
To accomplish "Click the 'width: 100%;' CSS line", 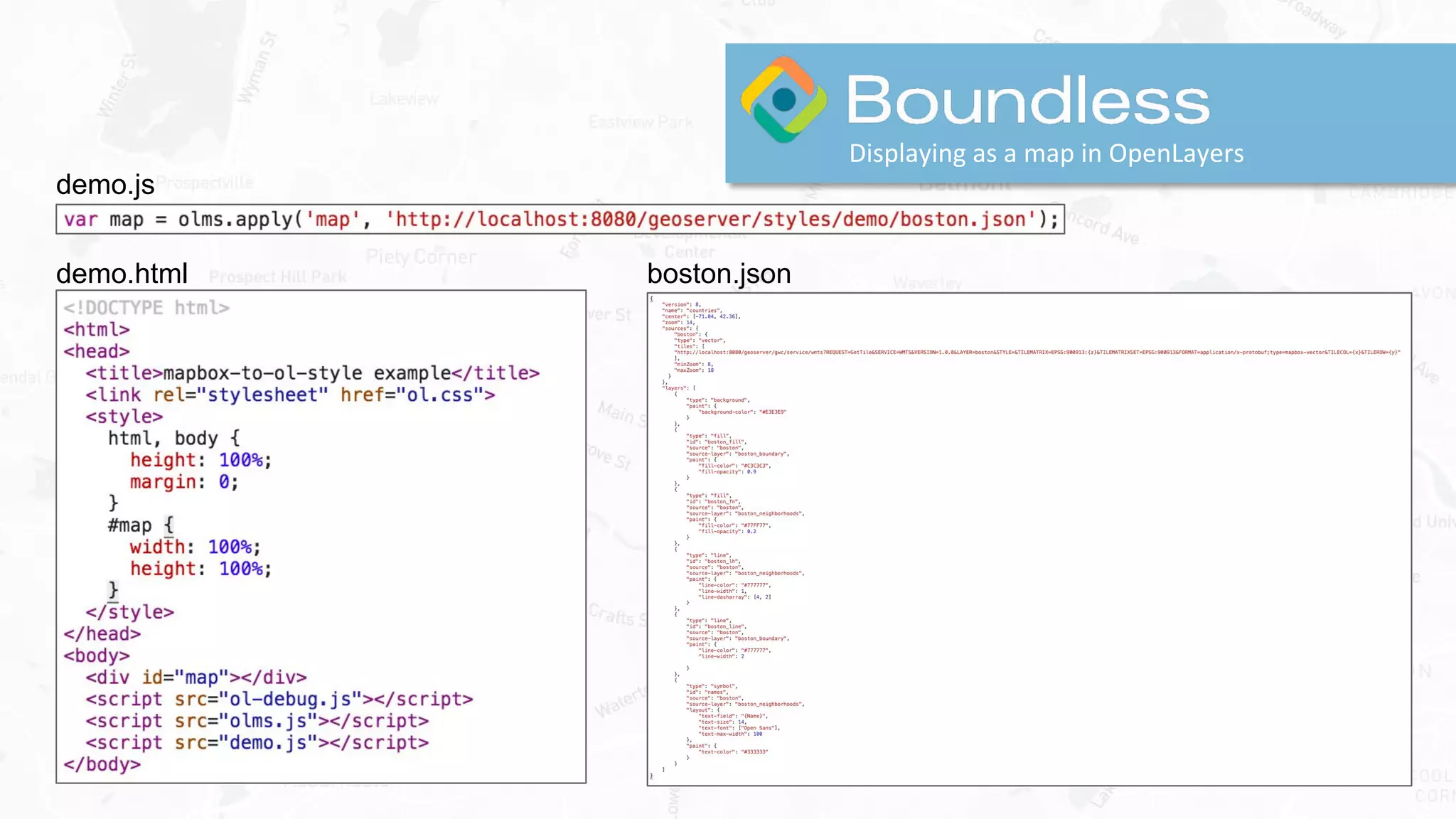I will point(195,547).
